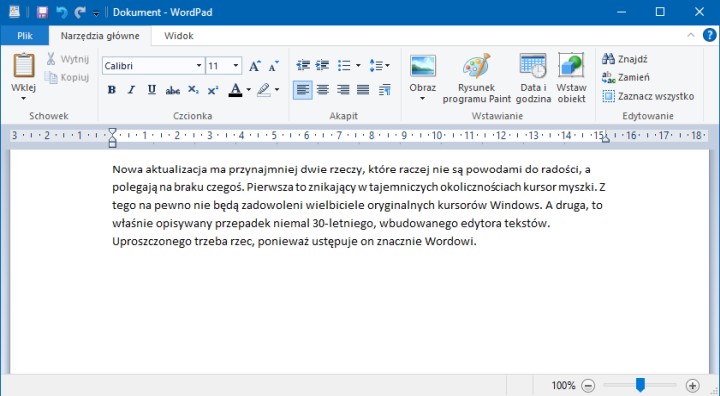720x396 pixels.
Task: Apply text highlight color marker
Action: 264,90
